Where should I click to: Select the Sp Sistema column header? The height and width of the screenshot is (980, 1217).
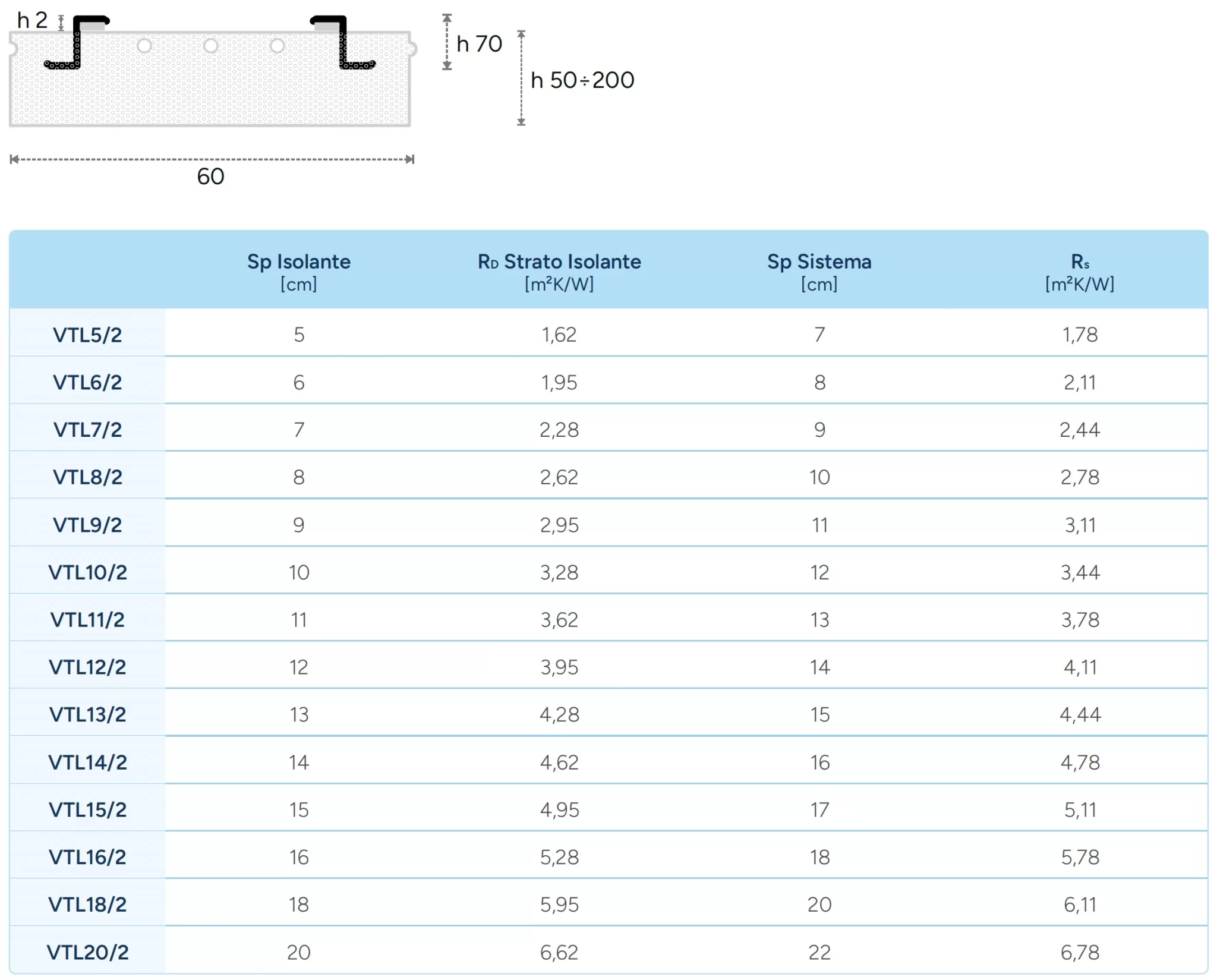tap(819, 272)
